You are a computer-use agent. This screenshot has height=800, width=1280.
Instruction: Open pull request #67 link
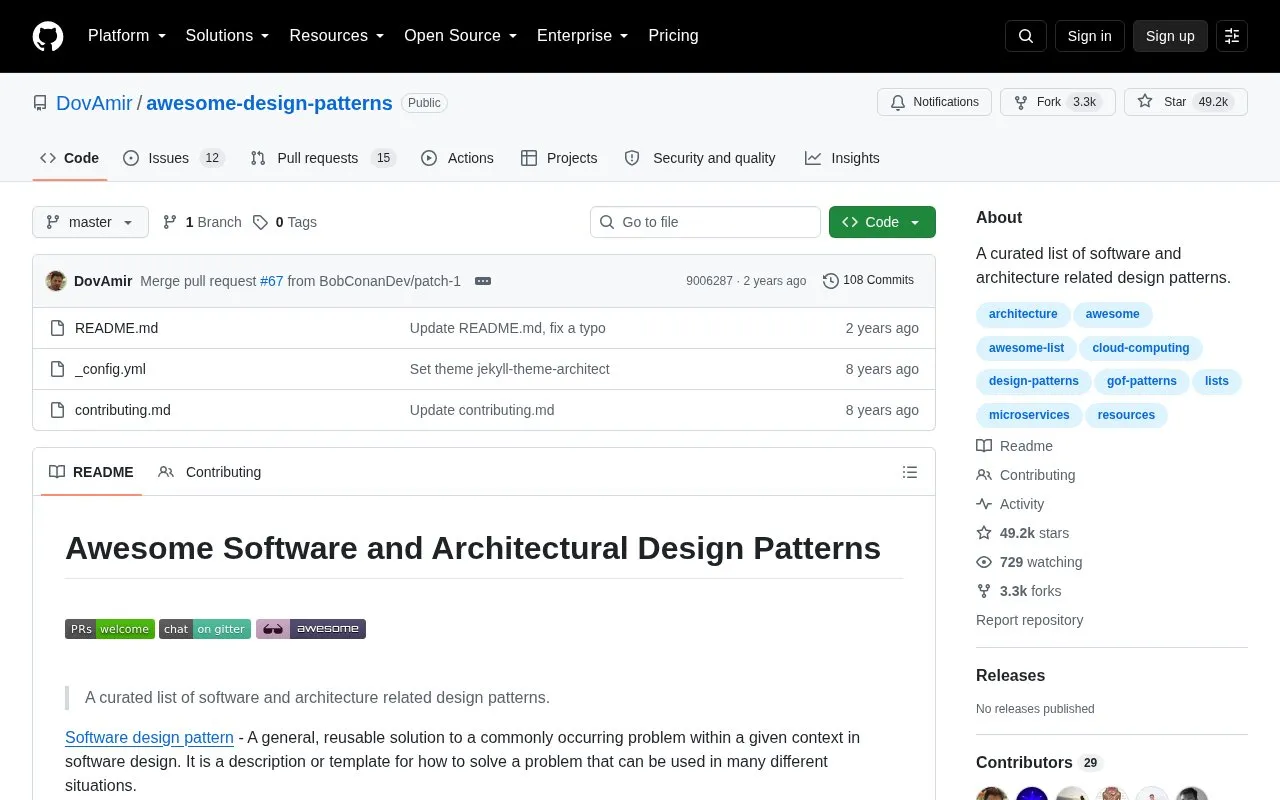pos(272,281)
